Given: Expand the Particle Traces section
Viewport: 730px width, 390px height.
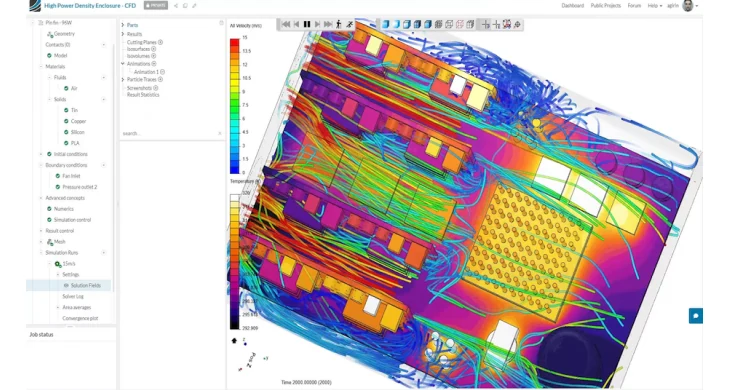Looking at the screenshot, I should [123, 80].
